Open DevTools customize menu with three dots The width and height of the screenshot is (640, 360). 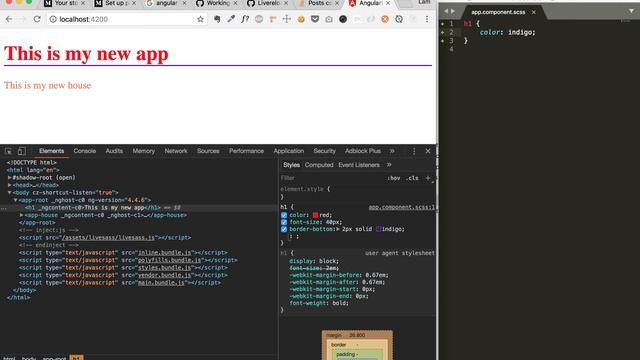coord(414,151)
